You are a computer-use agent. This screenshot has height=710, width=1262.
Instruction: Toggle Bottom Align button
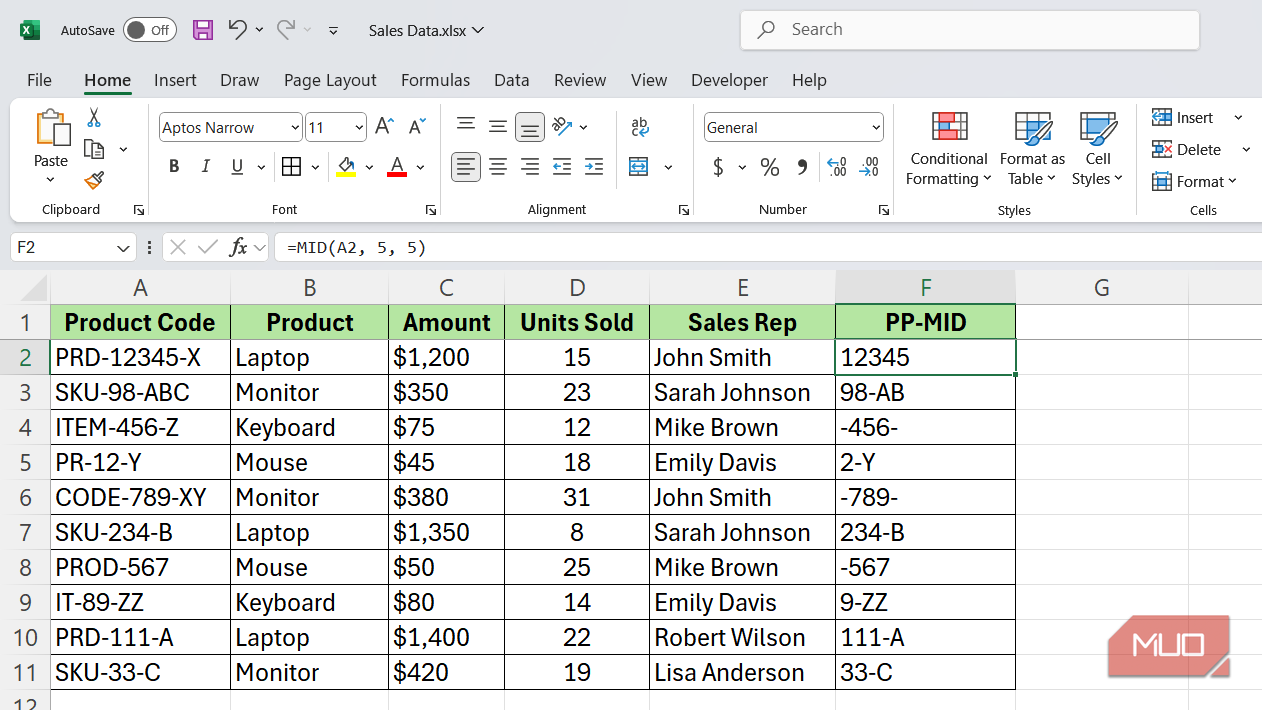click(529, 127)
